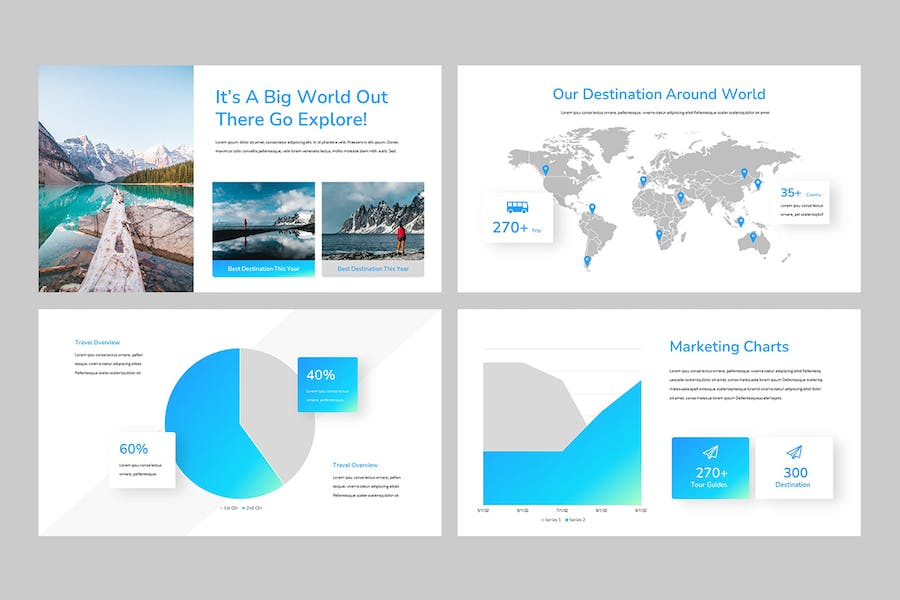
Task: Select the map pin on southern Africa
Action: pyautogui.click(x=659, y=234)
